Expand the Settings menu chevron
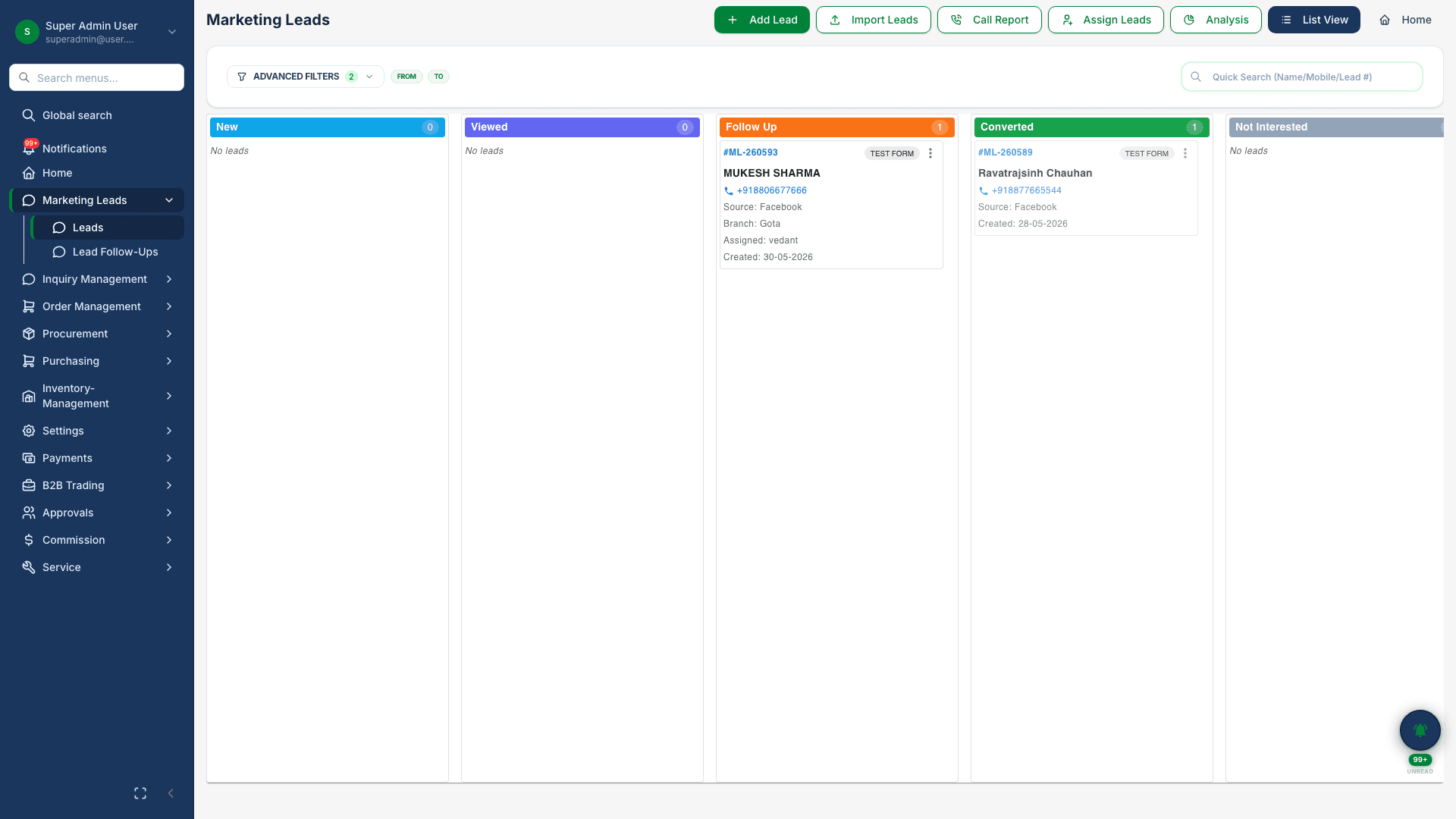The image size is (1456, 819). point(169,431)
